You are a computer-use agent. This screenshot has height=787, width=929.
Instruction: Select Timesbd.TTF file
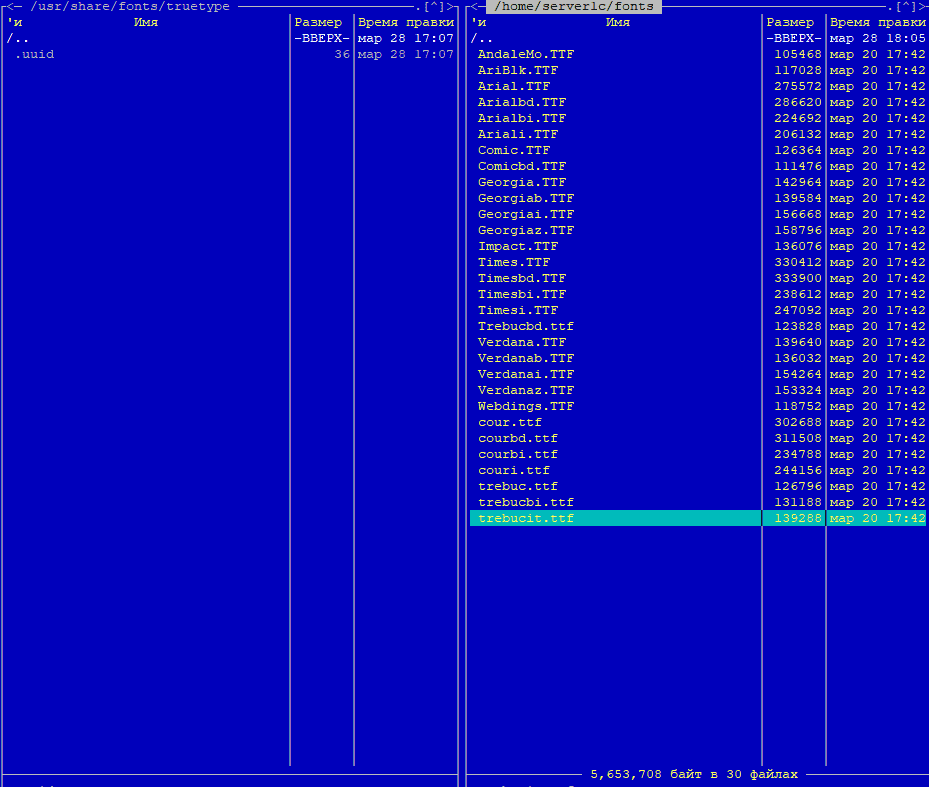tap(521, 279)
